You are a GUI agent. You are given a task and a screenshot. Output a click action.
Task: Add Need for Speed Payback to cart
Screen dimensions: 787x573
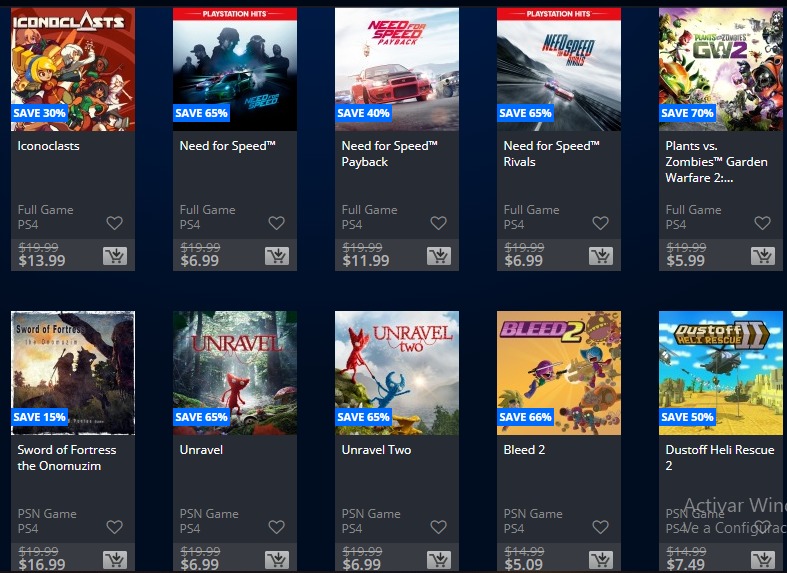pos(439,256)
